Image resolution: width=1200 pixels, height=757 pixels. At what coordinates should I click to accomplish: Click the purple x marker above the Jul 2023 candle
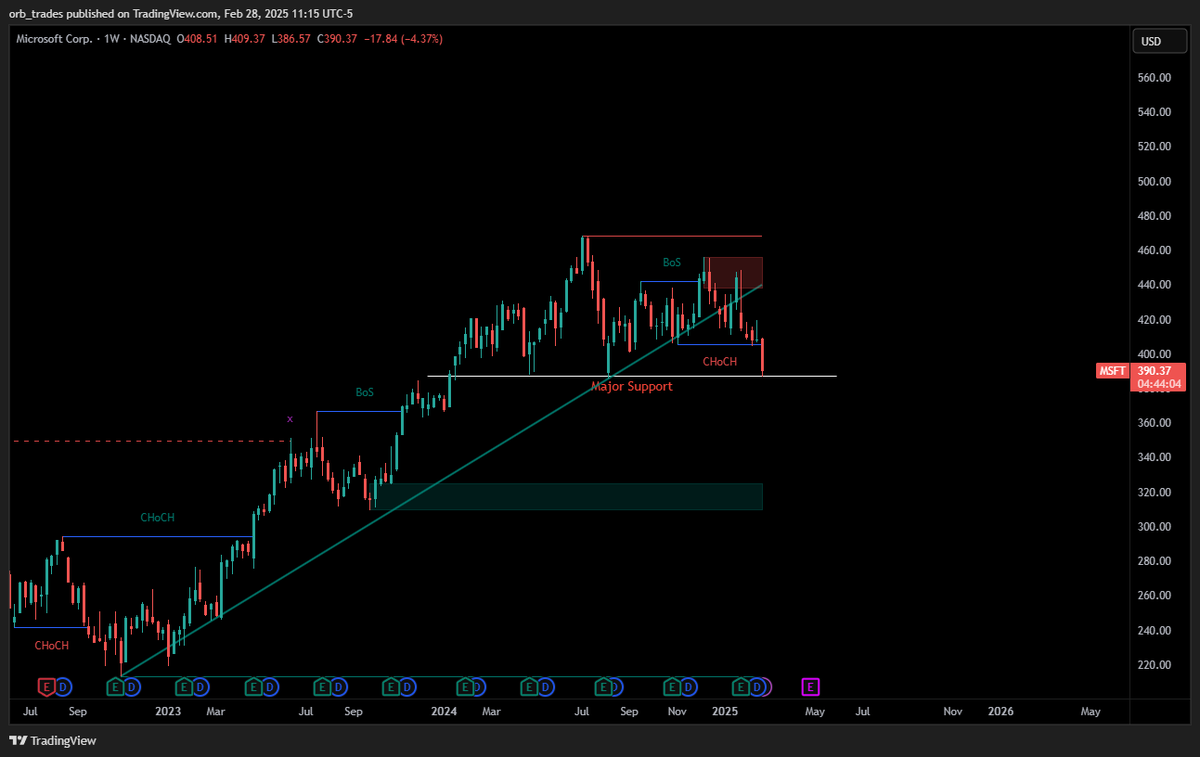pos(290,419)
